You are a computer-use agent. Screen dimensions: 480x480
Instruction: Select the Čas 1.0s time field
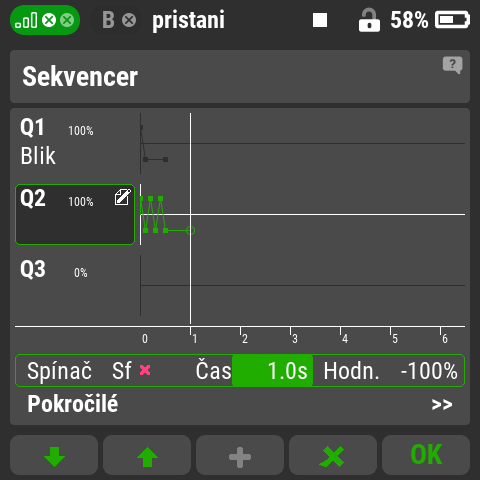[253, 370]
